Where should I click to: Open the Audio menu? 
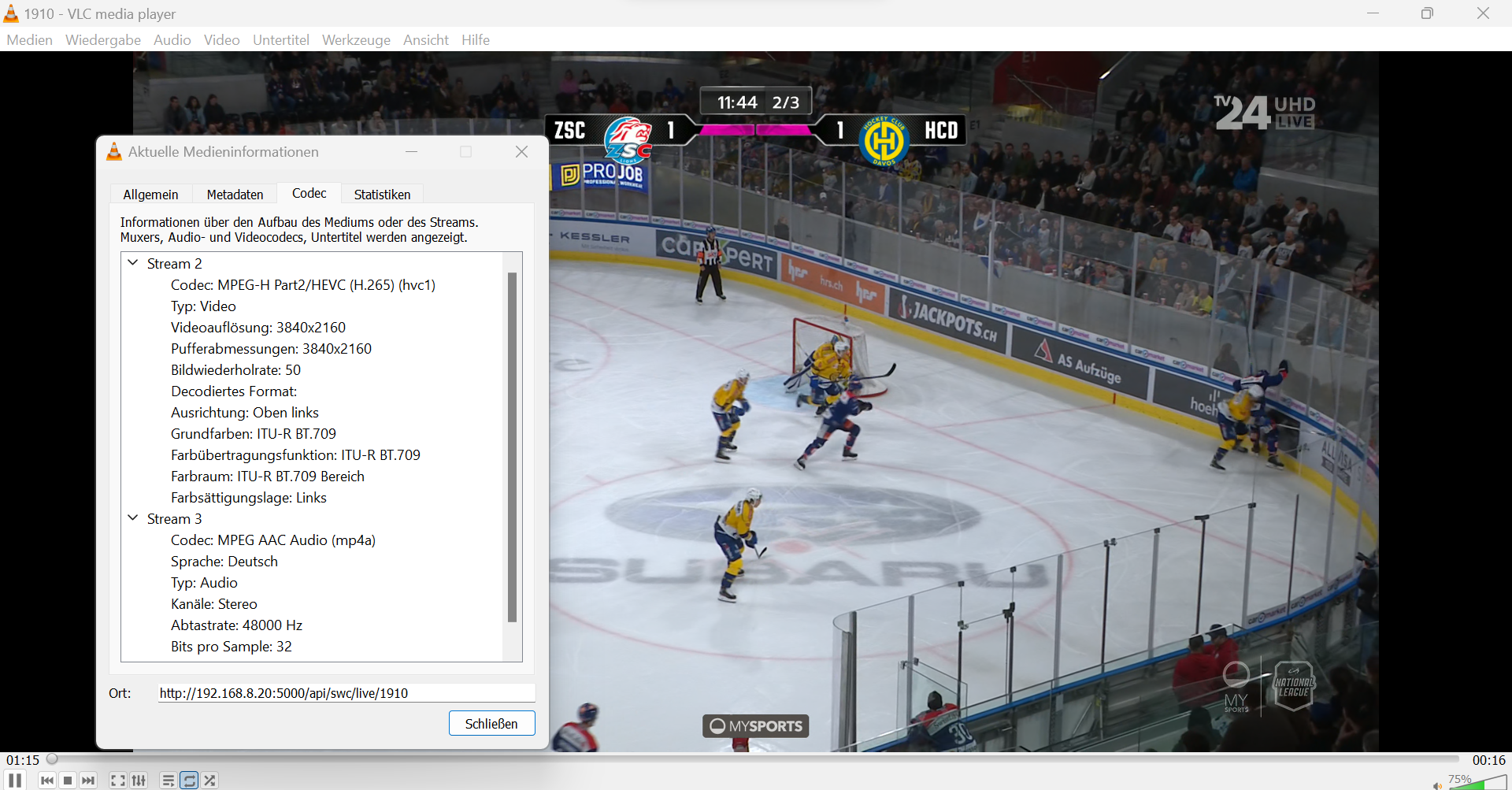point(172,39)
